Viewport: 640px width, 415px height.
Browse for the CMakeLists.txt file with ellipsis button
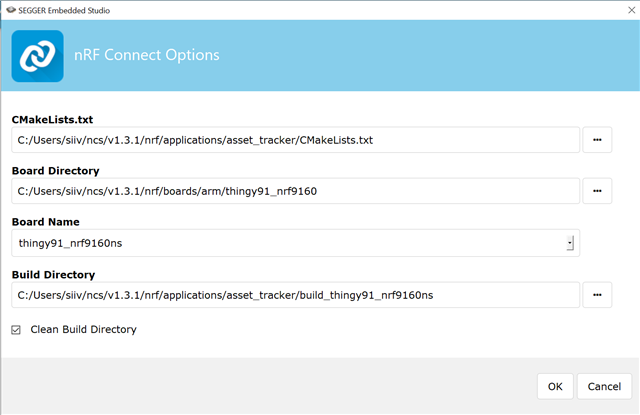tap(597, 140)
